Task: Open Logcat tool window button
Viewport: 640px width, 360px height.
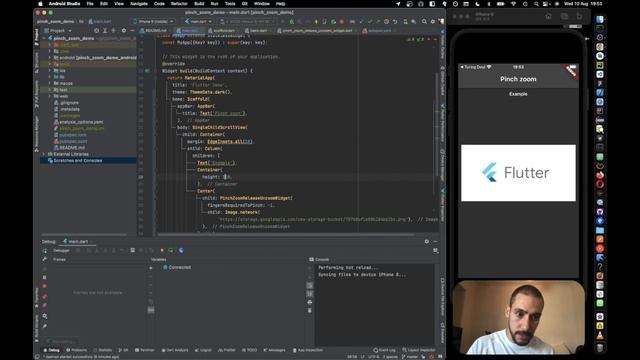Action: point(203,350)
